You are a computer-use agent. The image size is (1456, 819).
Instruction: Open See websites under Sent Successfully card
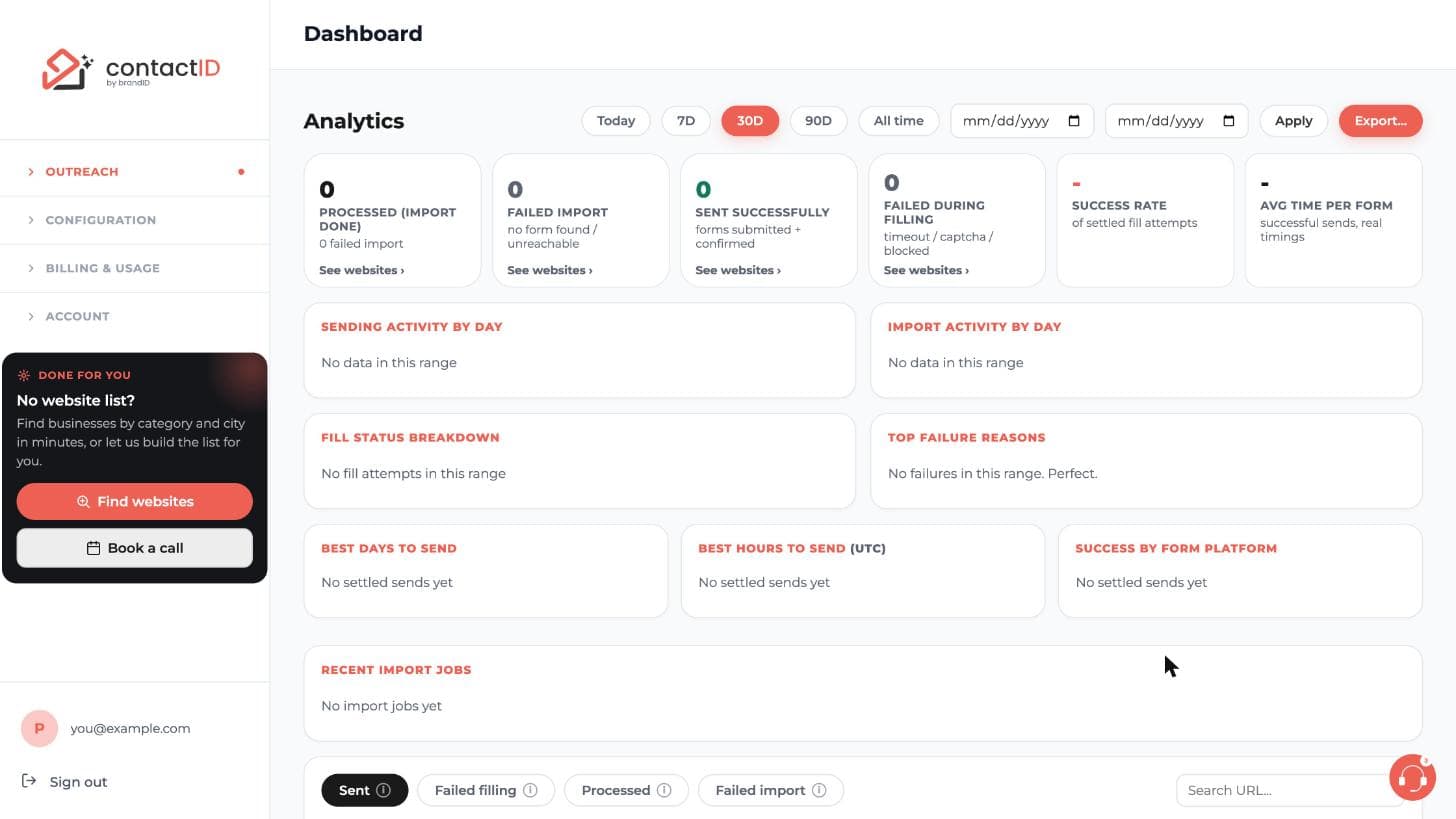738,270
